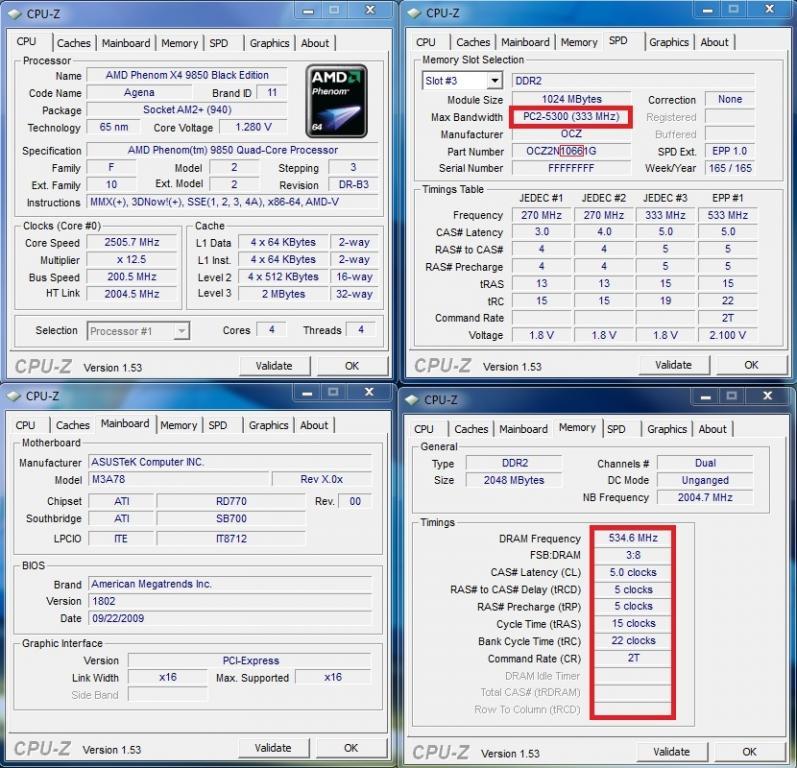The height and width of the screenshot is (768, 797).
Task: Open Memory tab in CPU window
Action: point(179,43)
